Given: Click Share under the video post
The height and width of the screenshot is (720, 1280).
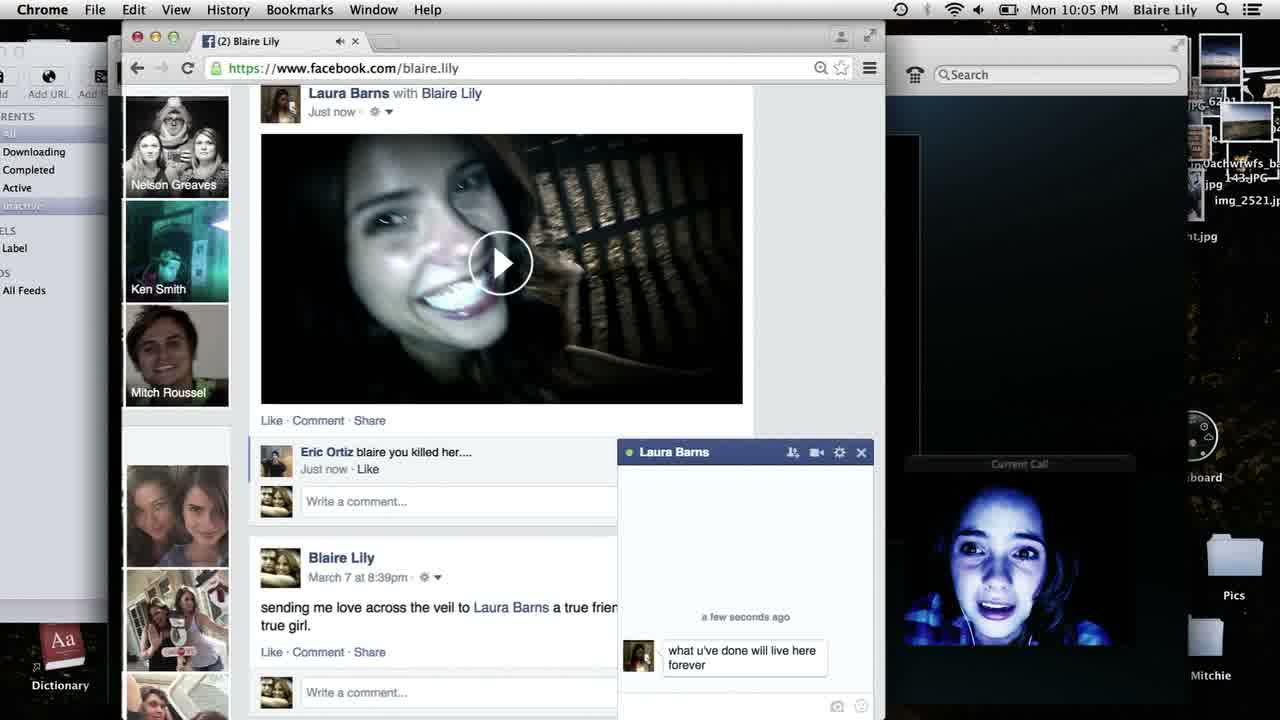Looking at the screenshot, I should coord(369,421).
